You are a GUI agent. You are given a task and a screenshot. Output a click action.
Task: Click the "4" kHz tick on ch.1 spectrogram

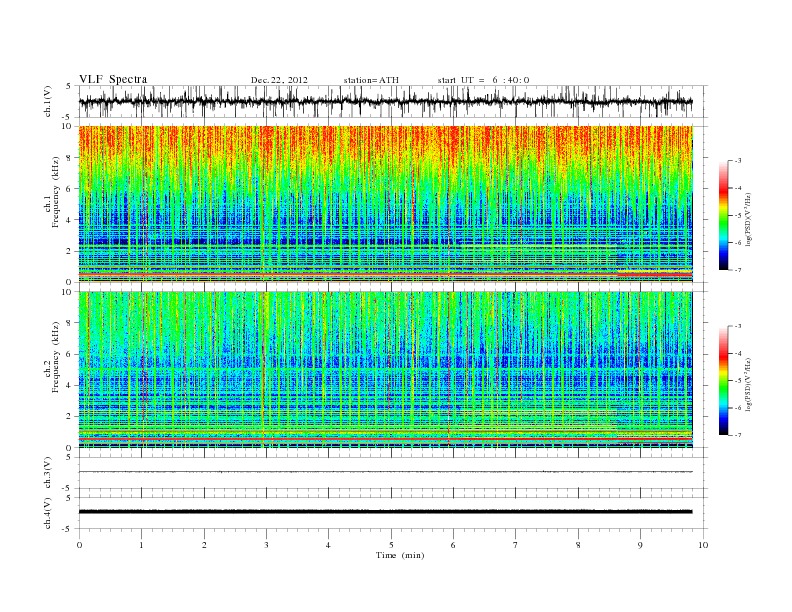pos(70,220)
